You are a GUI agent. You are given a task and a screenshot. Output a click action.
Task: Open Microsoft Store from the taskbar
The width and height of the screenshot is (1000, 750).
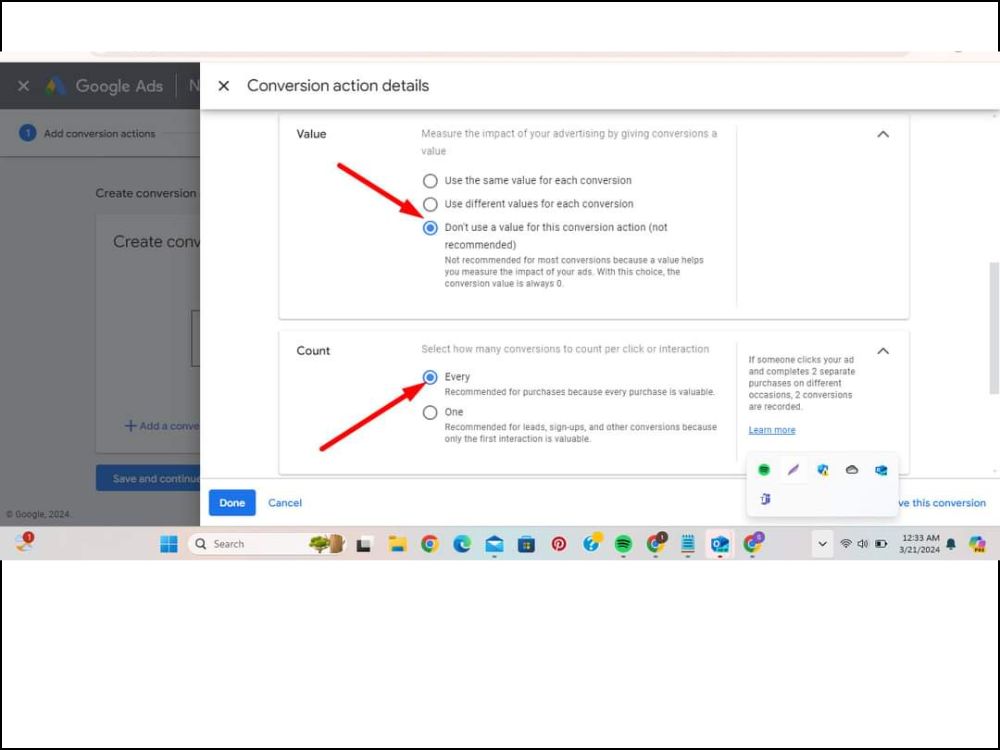coord(526,544)
